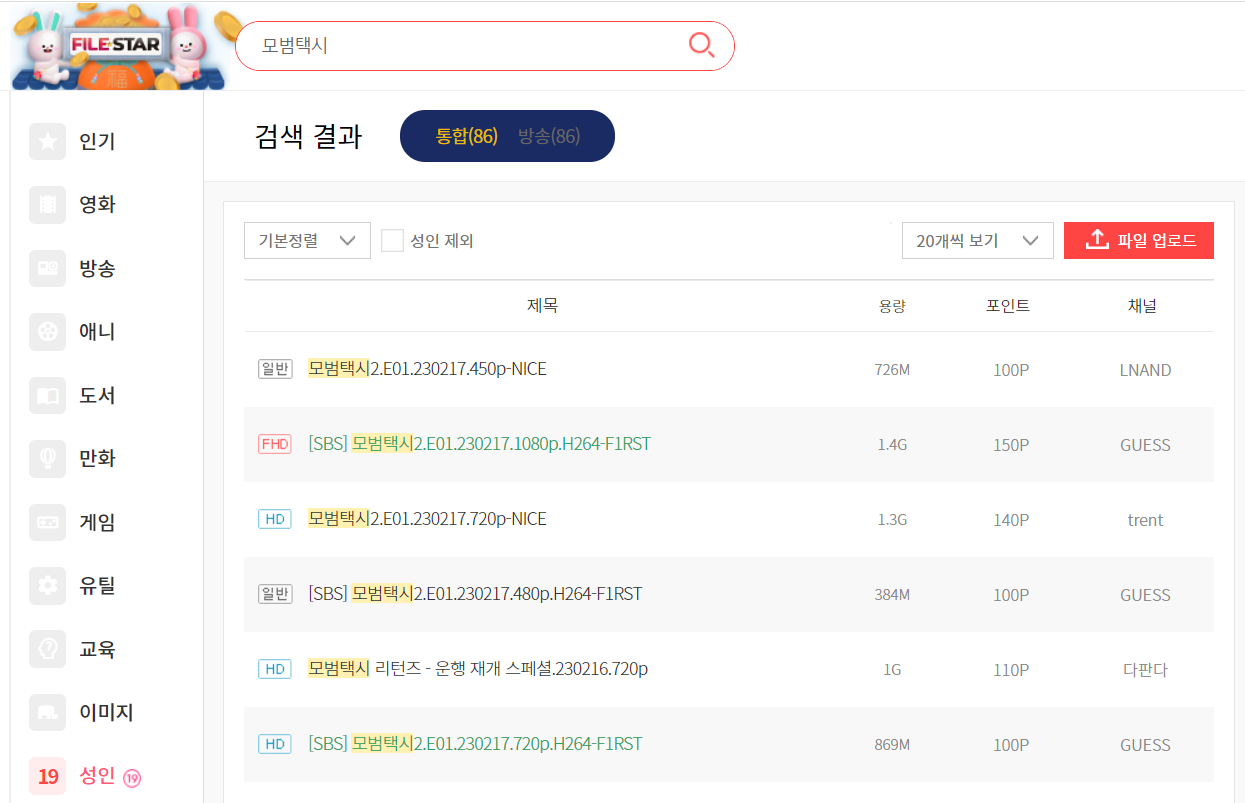The height and width of the screenshot is (803, 1245).
Task: Click the 채널 column header
Action: coord(1142,306)
